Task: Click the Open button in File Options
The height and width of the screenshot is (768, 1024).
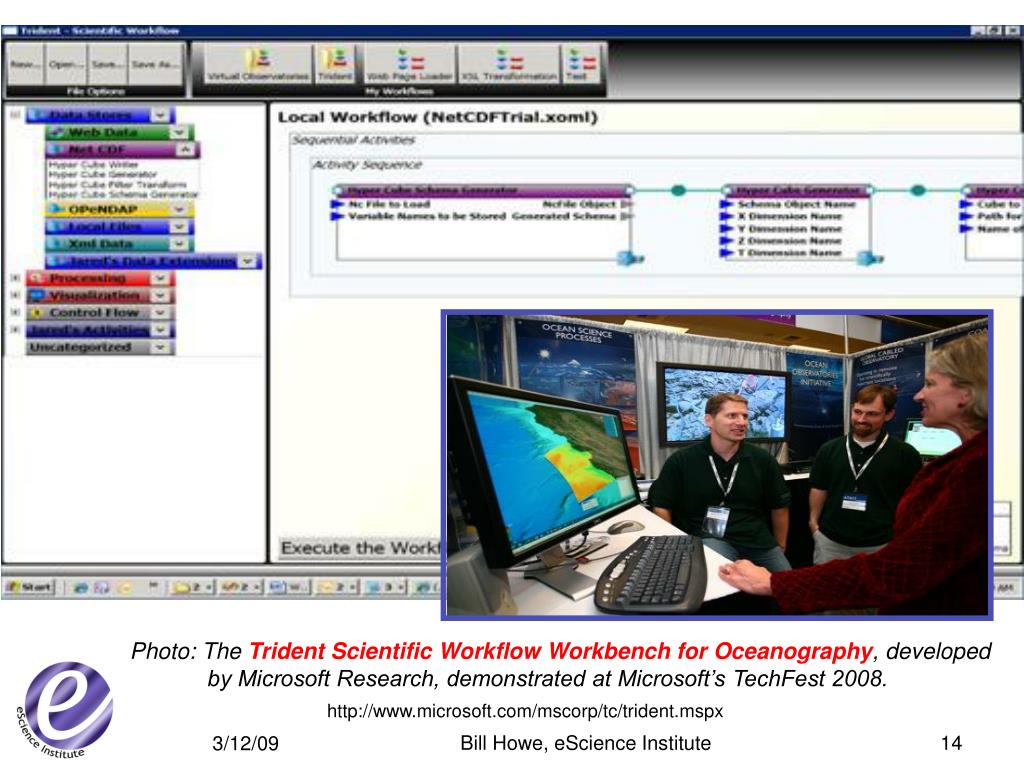Action: (66, 64)
